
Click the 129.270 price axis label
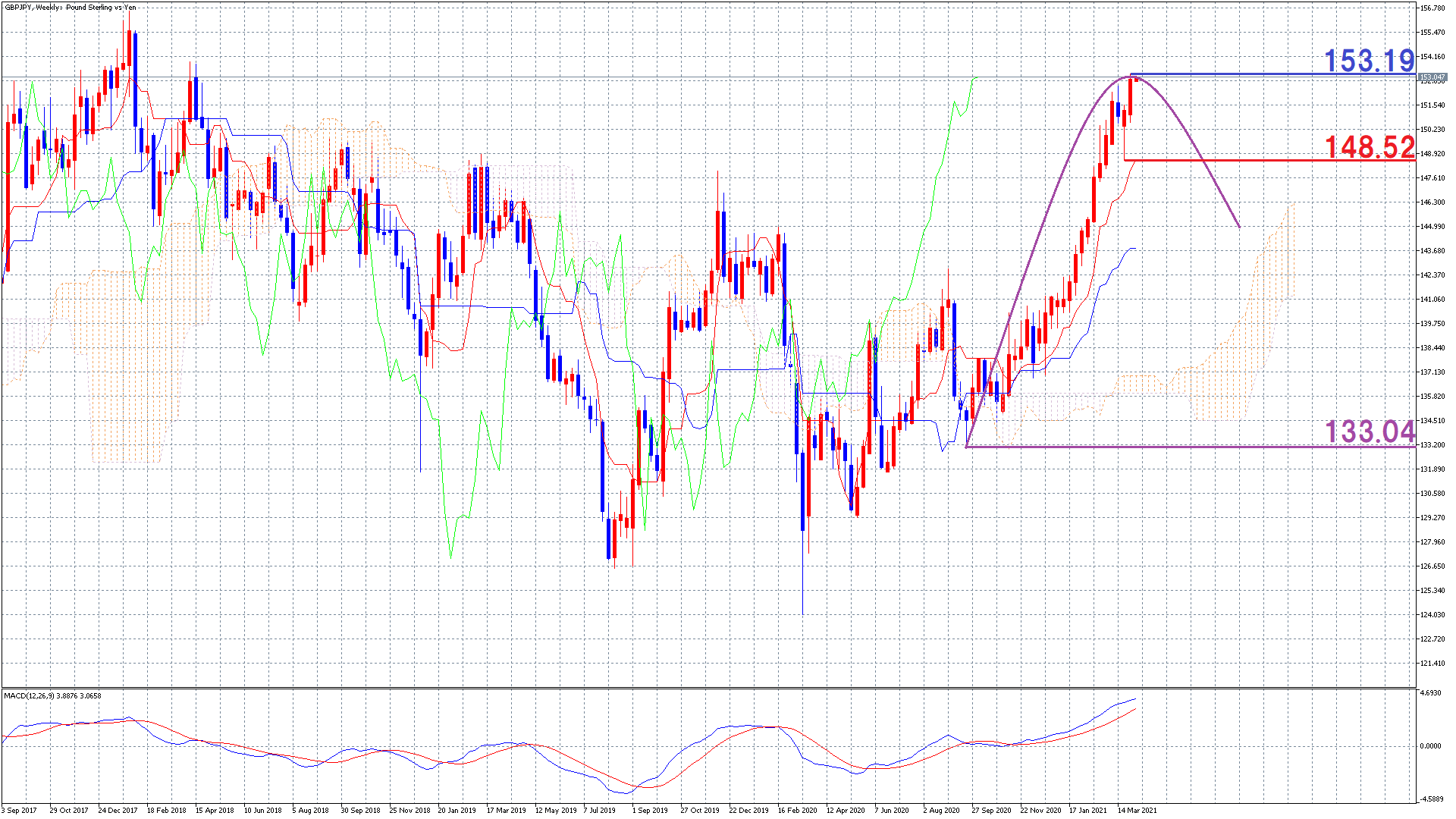(x=1432, y=518)
